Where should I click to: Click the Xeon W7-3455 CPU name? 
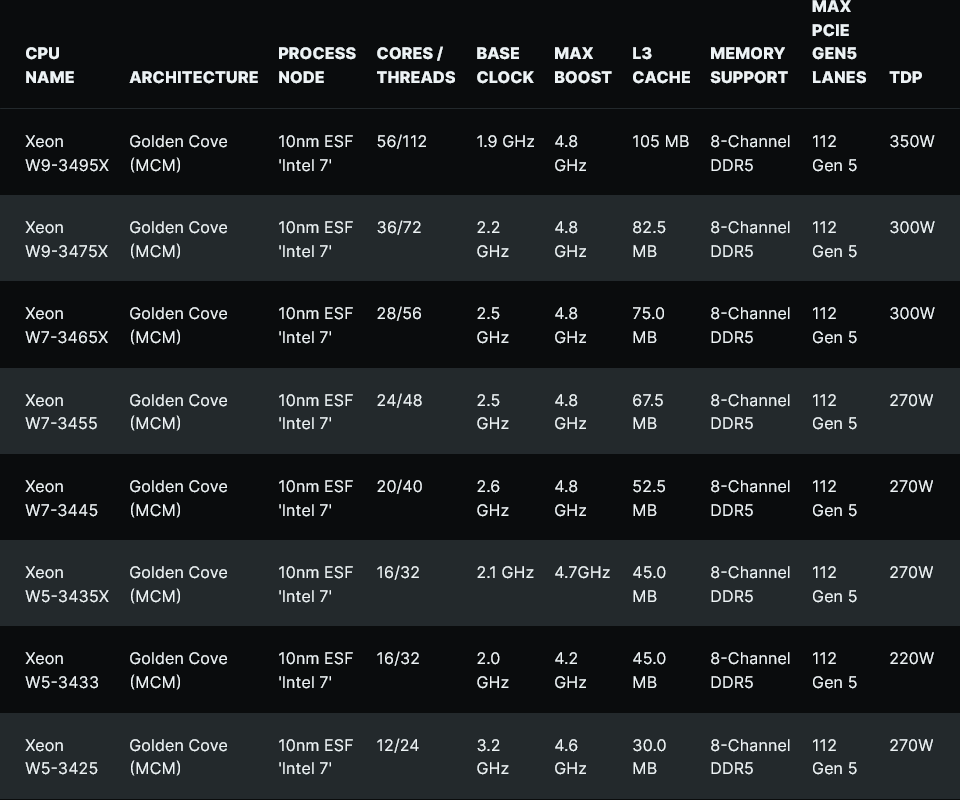point(61,411)
